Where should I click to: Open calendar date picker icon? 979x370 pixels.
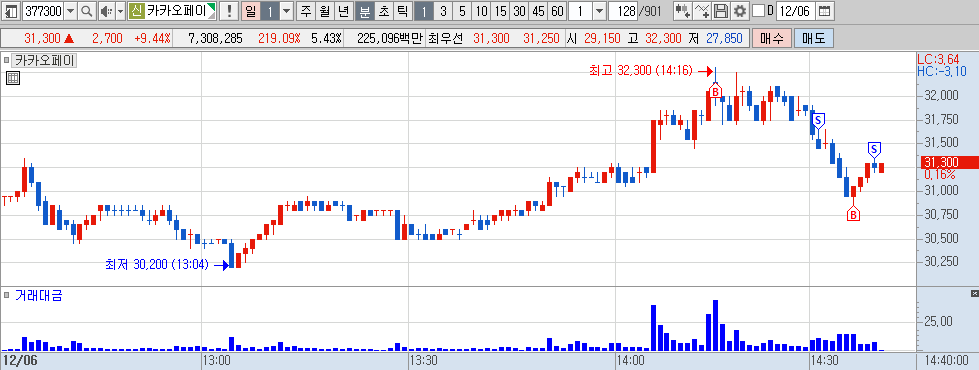coord(825,11)
